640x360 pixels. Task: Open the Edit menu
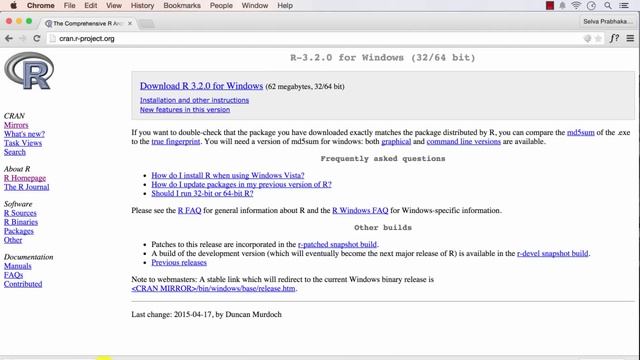pos(91,6)
